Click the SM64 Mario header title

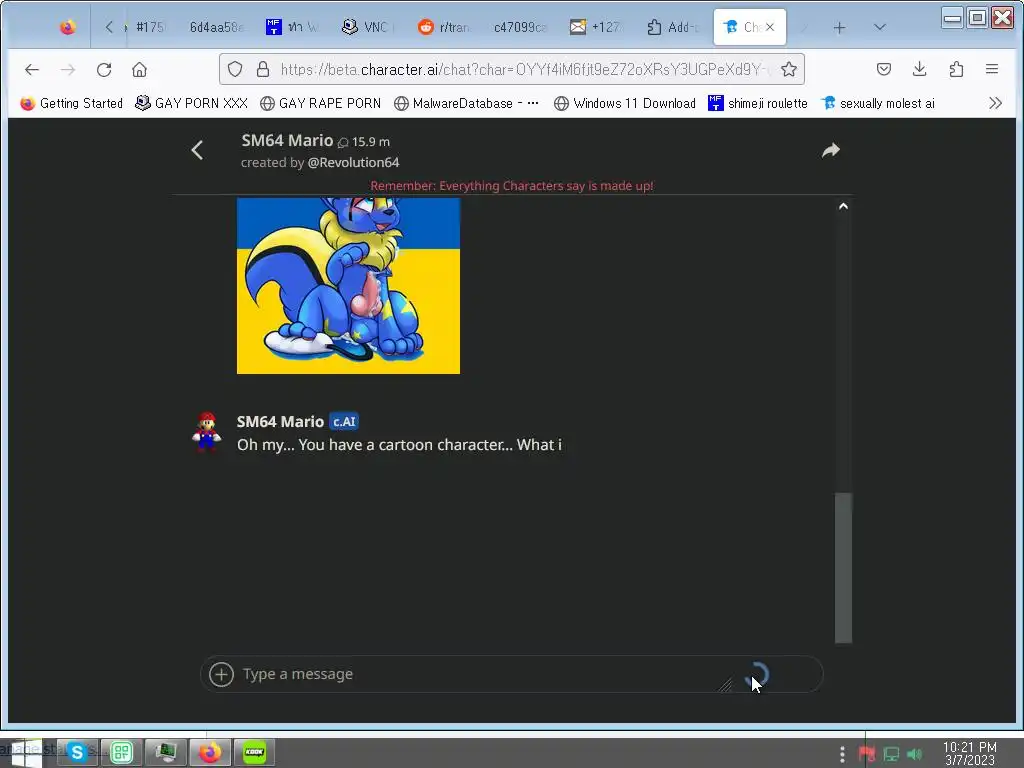point(287,140)
